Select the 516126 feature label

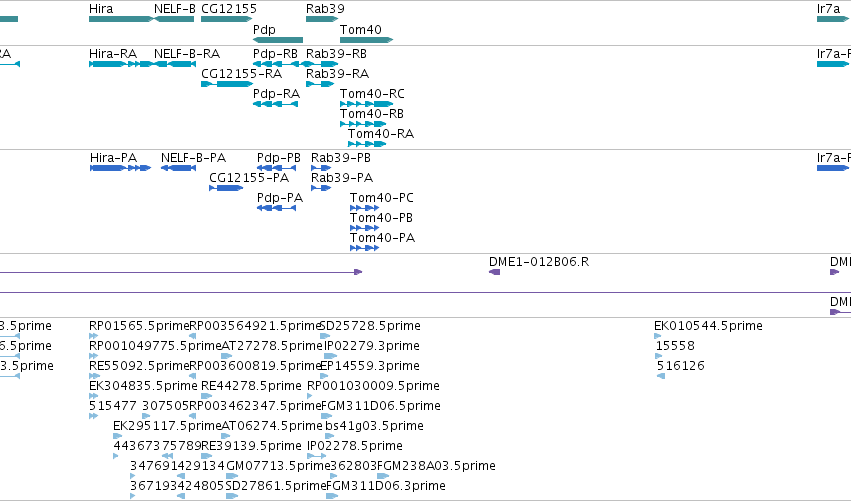pyautogui.click(x=681, y=366)
